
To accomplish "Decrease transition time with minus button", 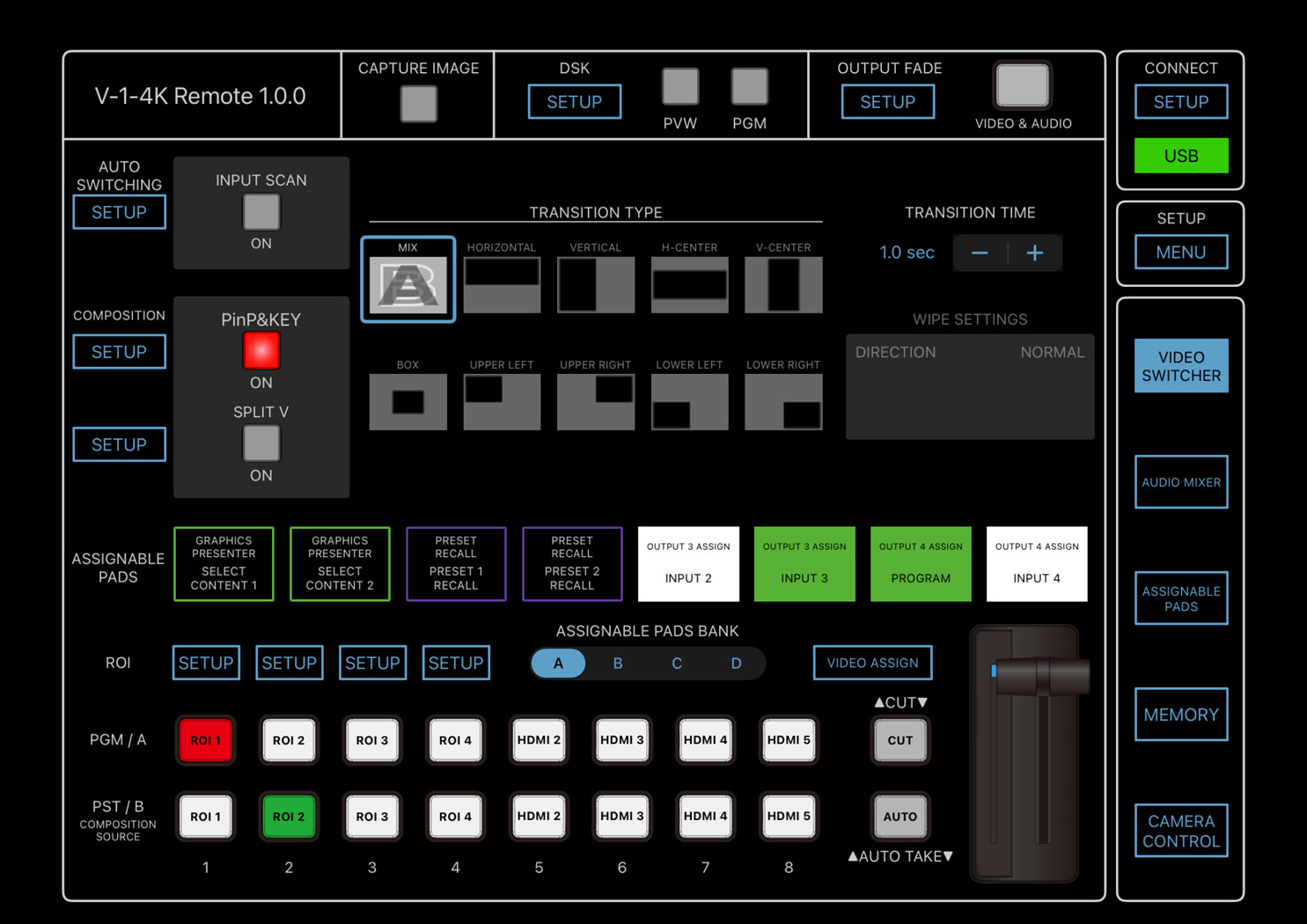I will coord(980,253).
